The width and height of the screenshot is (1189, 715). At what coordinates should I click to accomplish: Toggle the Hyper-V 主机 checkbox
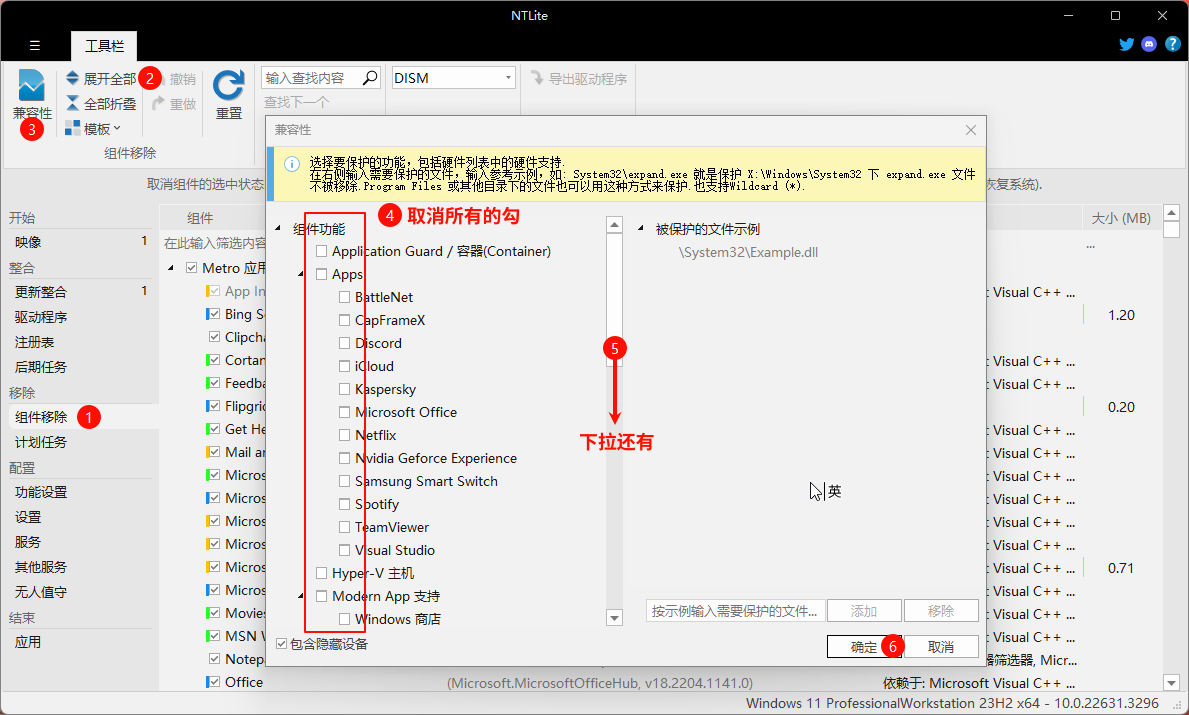point(322,573)
